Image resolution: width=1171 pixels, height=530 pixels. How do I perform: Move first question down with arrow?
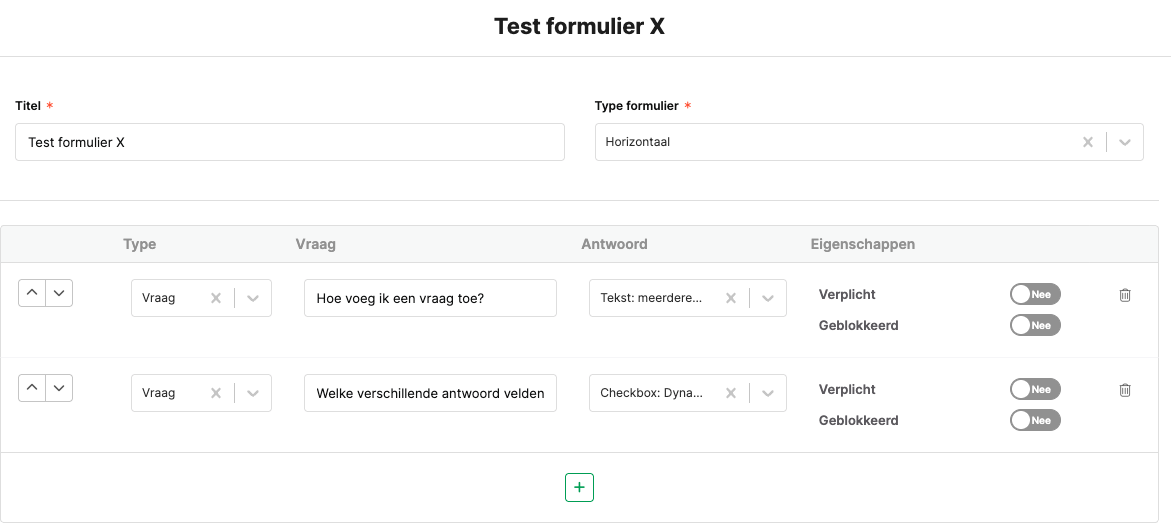point(59,293)
